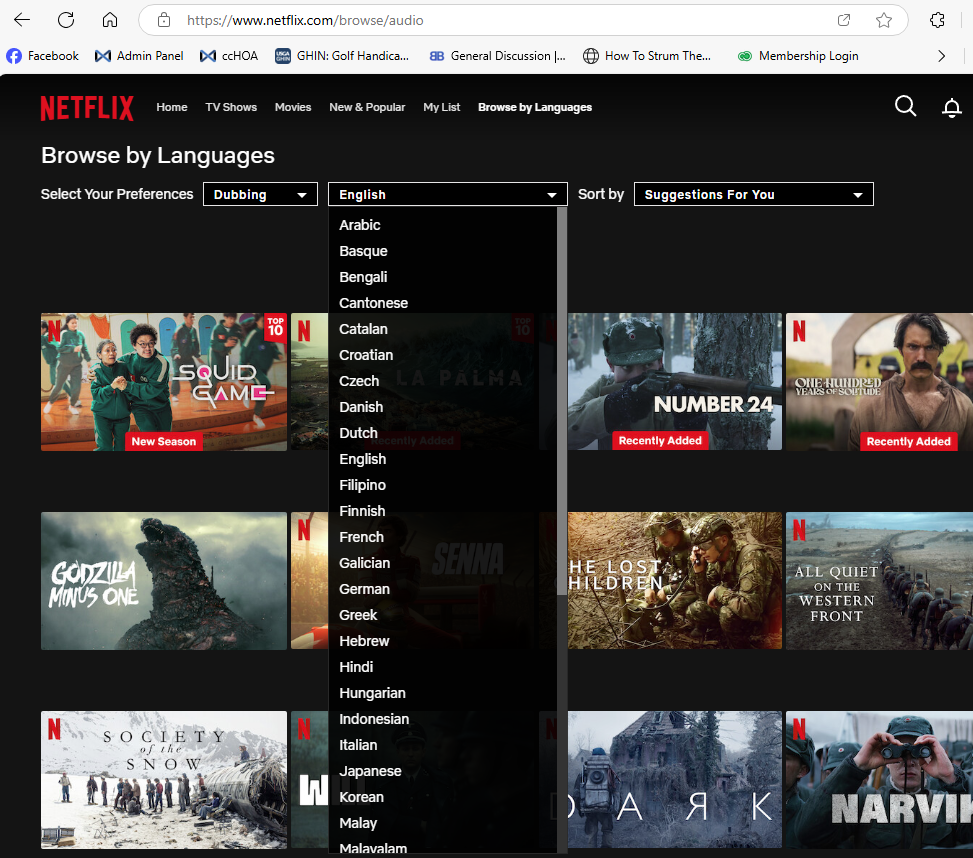Open the Society of the Snow card
Viewport: 973px width, 858px height.
pos(164,780)
